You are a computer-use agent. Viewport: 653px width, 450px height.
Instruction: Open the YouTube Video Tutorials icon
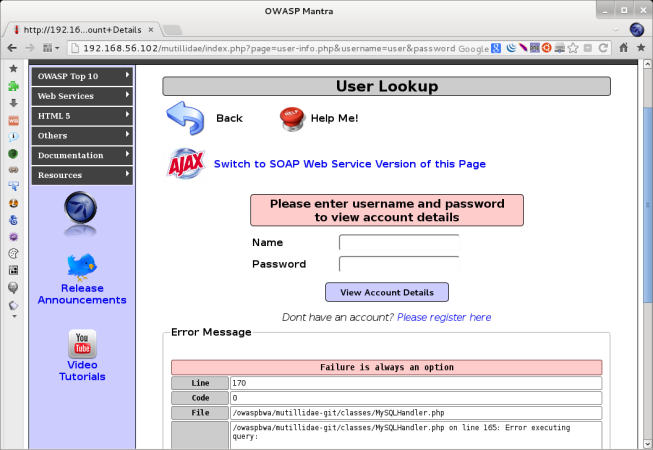(81, 344)
